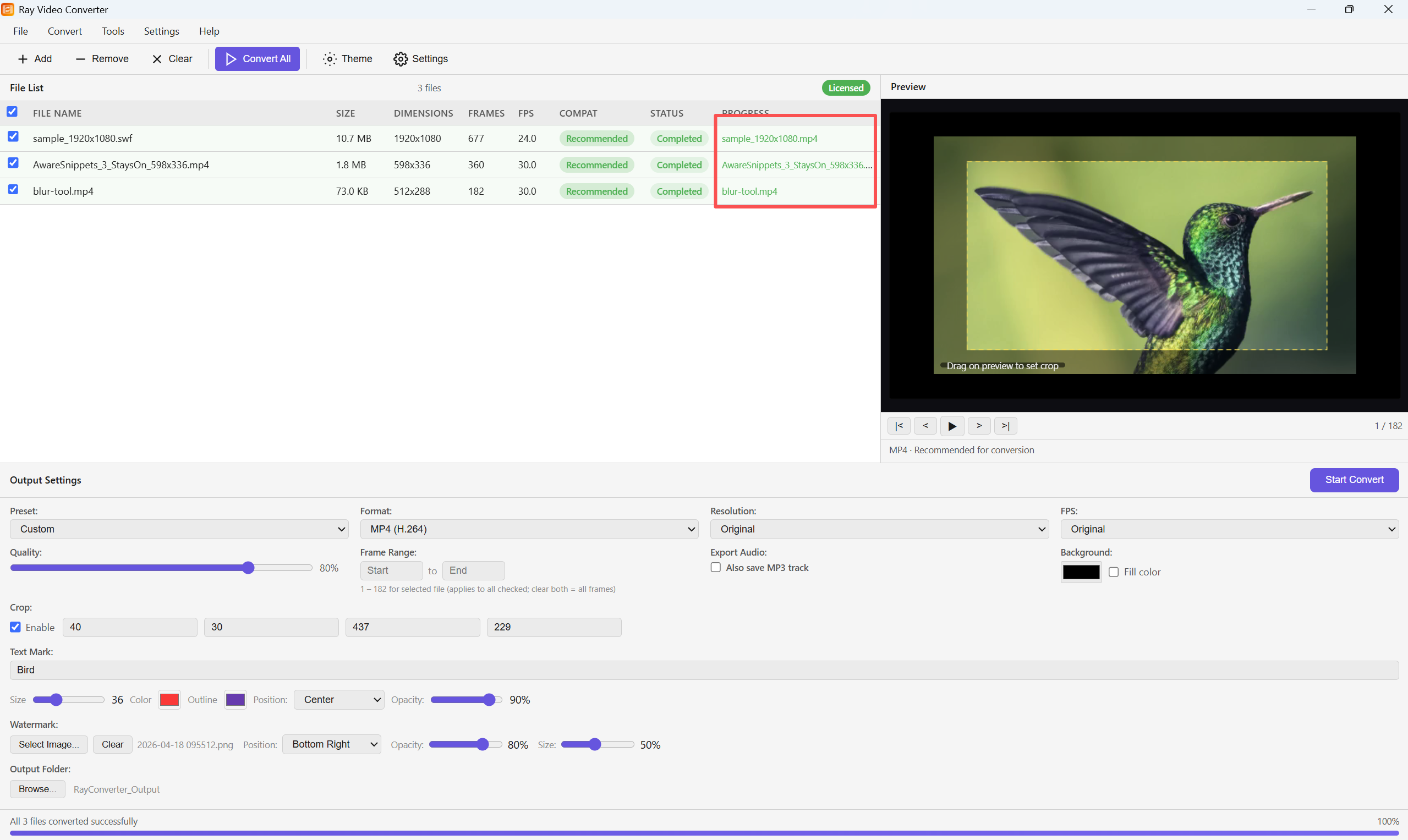Enable the Fill color checkbox
This screenshot has width=1408, height=840.
[1114, 572]
